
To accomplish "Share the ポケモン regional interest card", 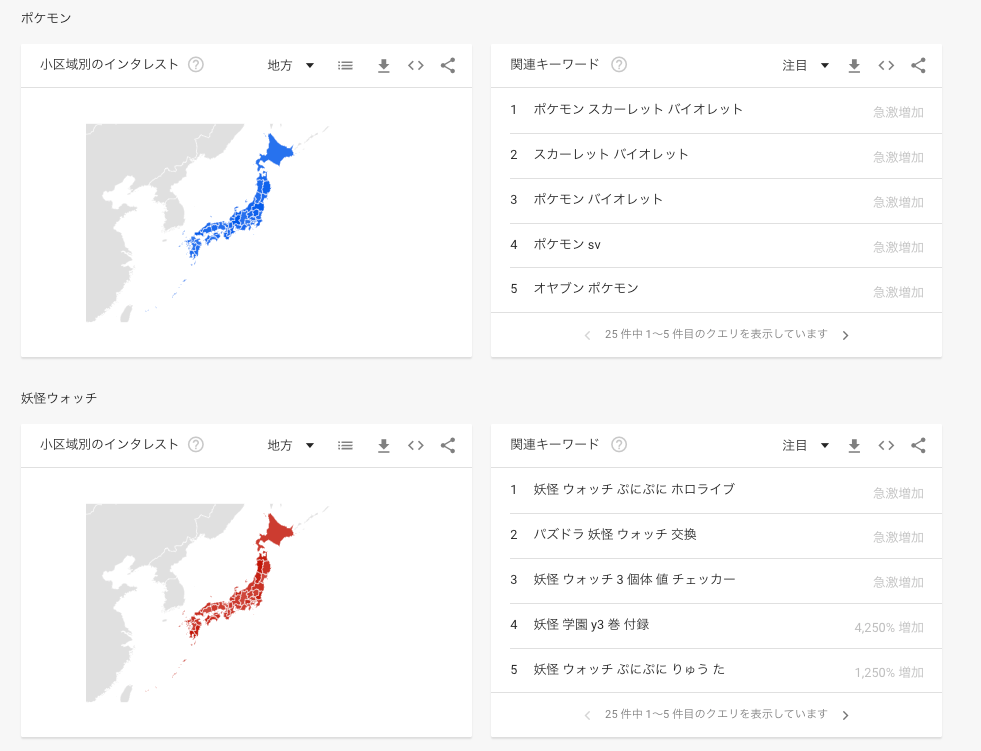I will click(x=448, y=66).
